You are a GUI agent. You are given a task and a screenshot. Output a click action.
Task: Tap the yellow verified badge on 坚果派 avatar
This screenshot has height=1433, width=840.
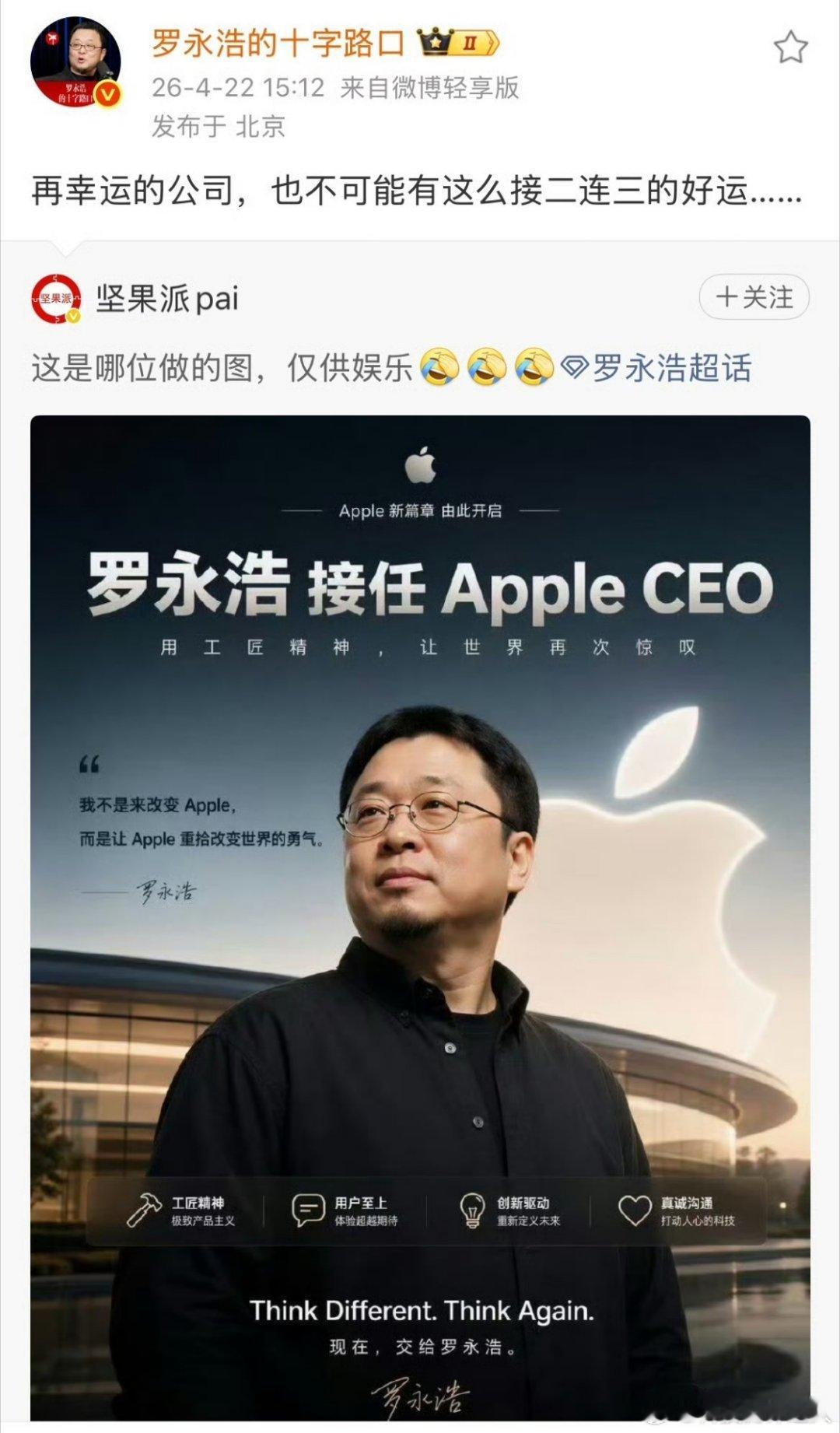point(73,316)
